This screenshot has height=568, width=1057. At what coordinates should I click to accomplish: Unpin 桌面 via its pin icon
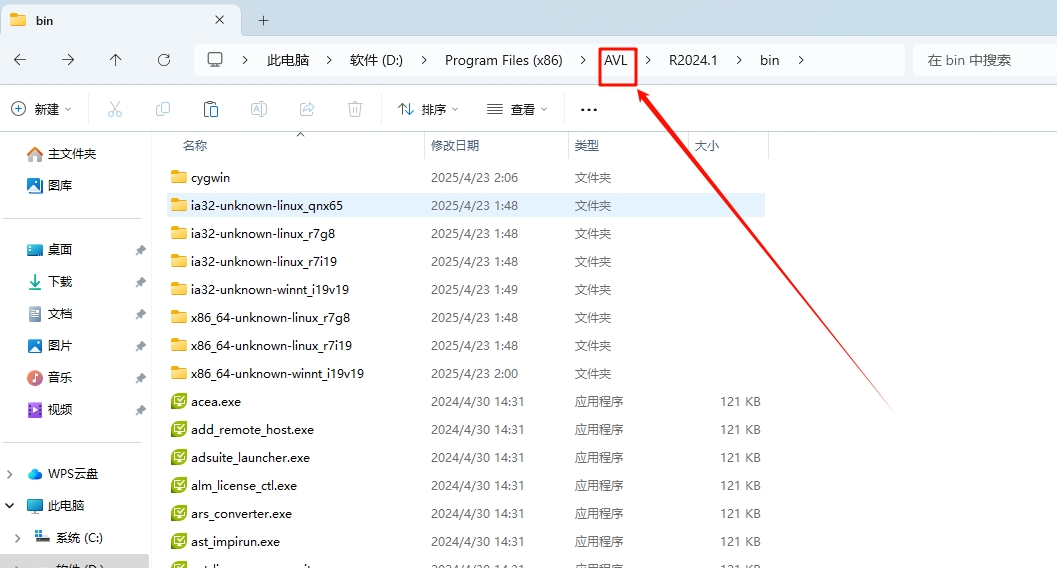tap(140, 250)
